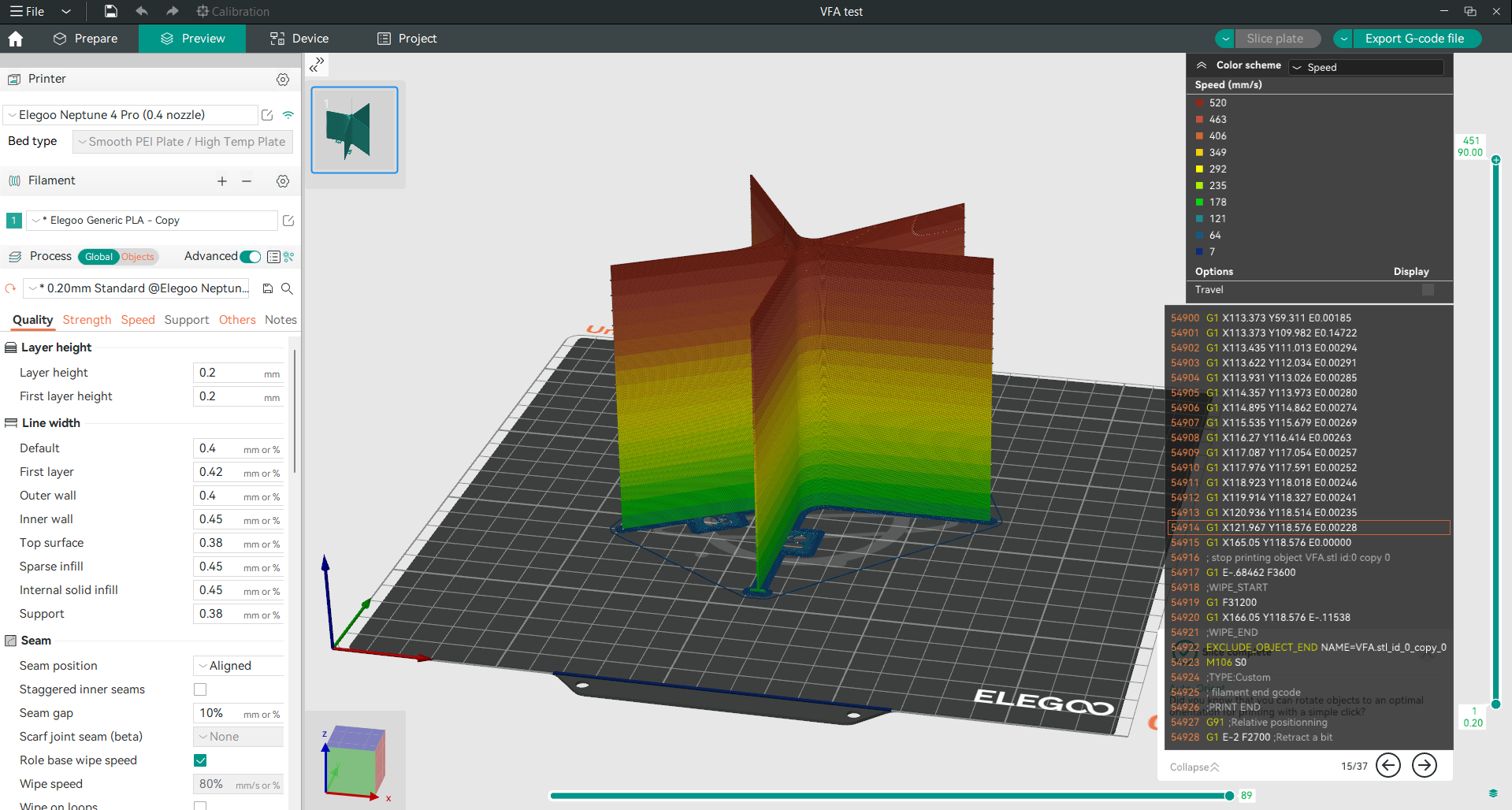Click the horizontal move slider handle
This screenshot has width=1512, height=810.
click(x=1229, y=796)
